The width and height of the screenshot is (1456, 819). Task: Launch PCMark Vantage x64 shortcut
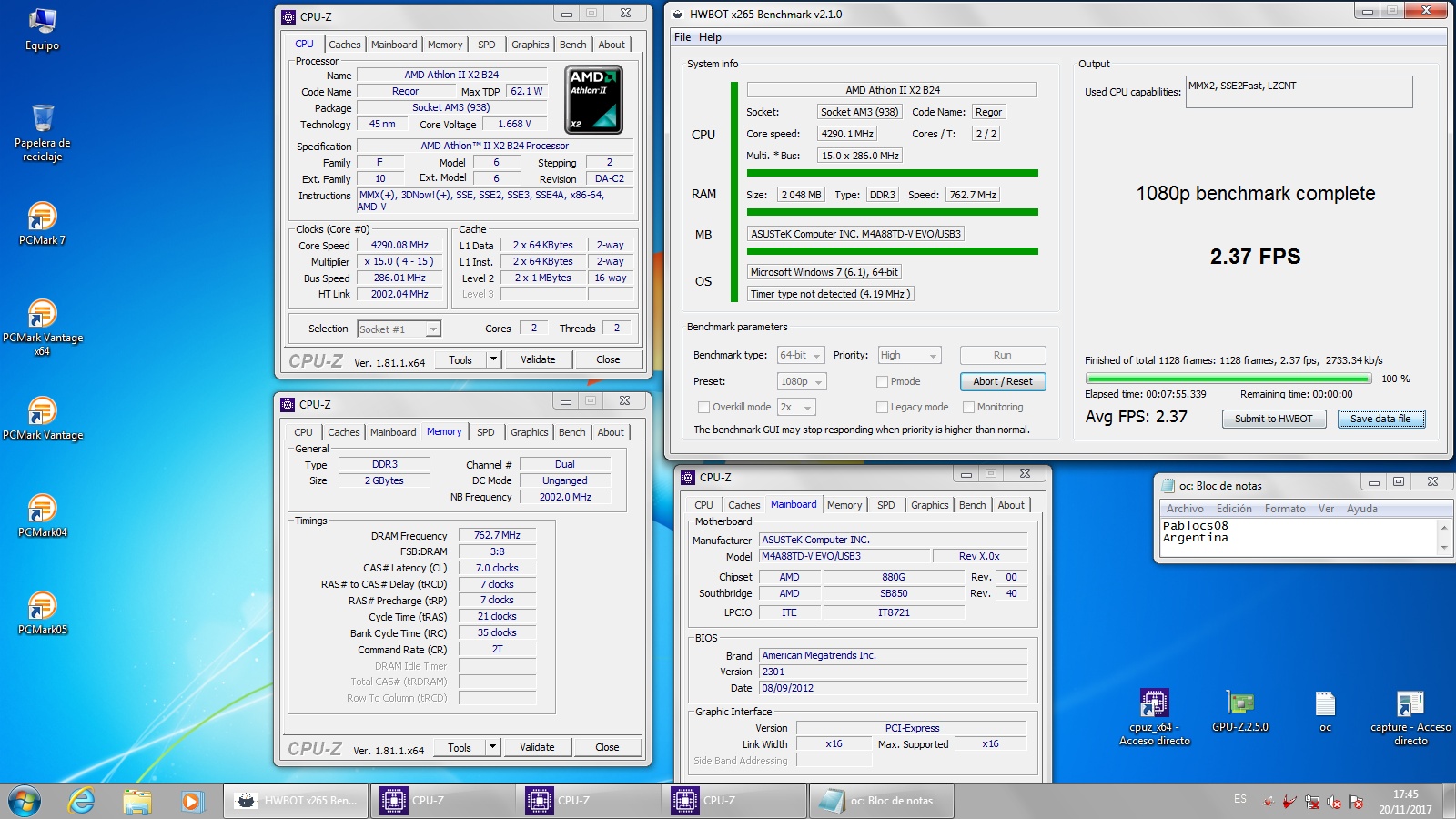(x=42, y=328)
